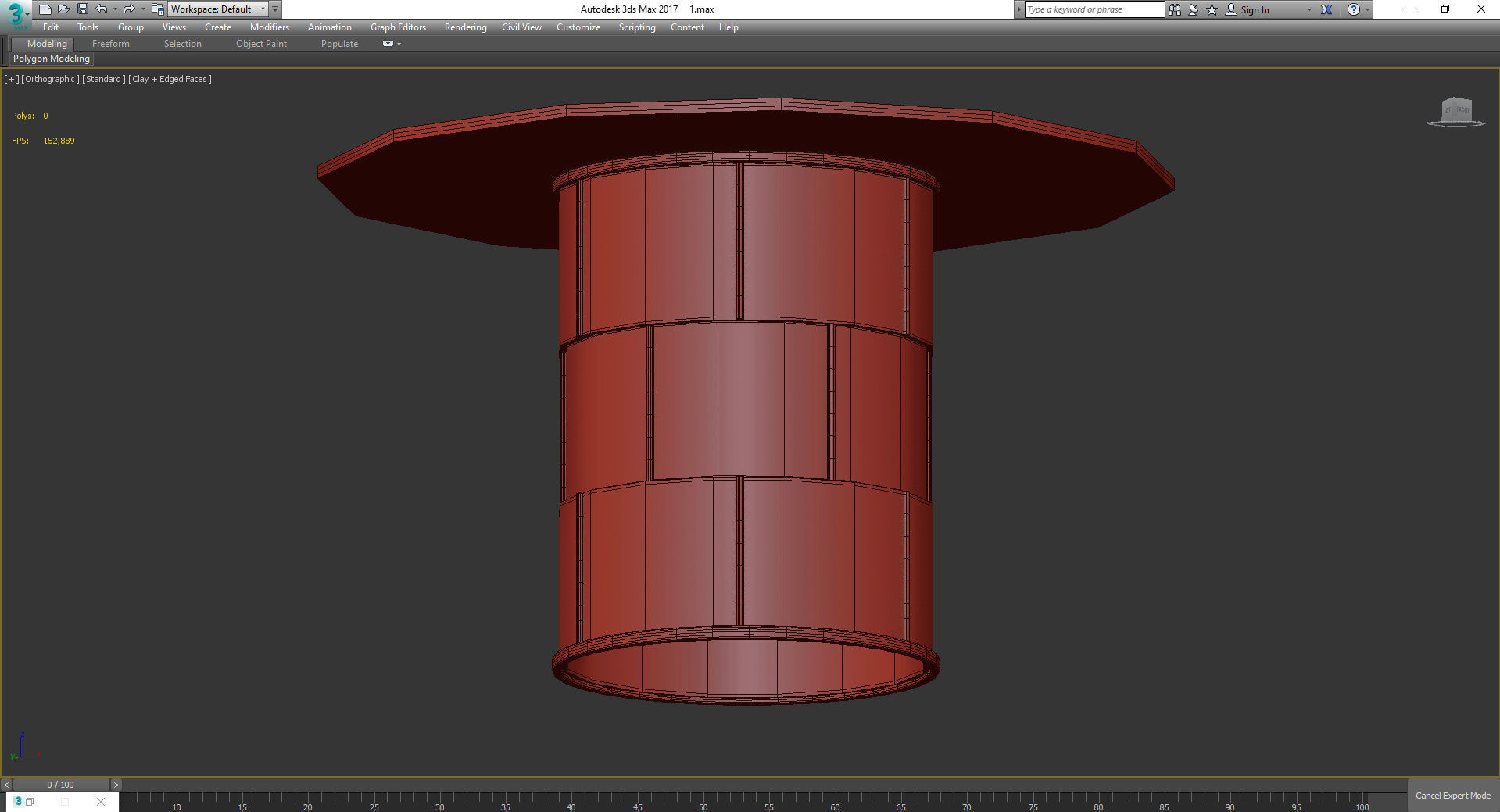The image size is (1500, 812).
Task: Switch to the Freeform ribbon tab
Action: tap(111, 44)
